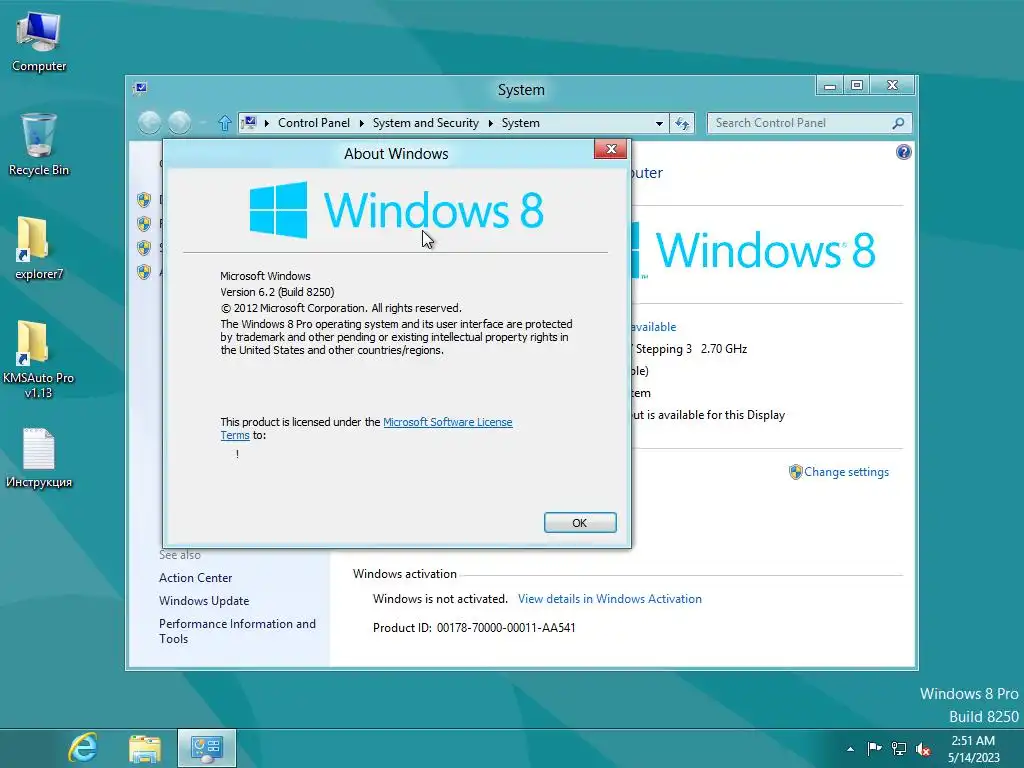1024x768 pixels.
Task: Close the About Windows dialog
Action: click(611, 149)
